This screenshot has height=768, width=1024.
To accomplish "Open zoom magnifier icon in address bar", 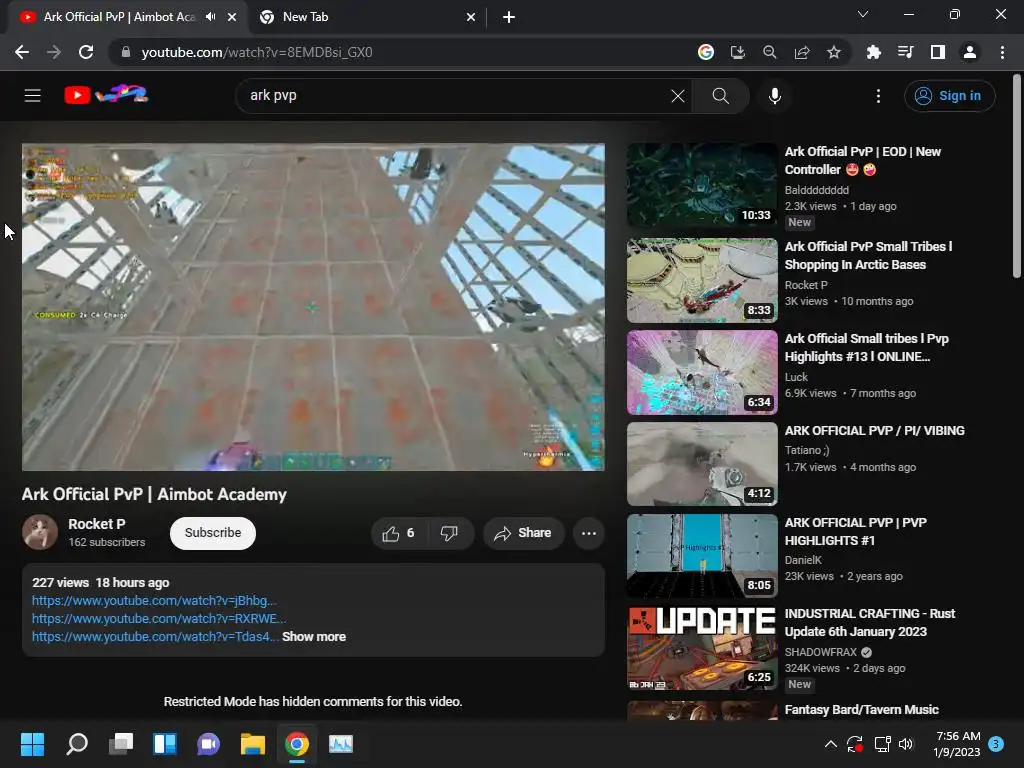I will point(770,52).
